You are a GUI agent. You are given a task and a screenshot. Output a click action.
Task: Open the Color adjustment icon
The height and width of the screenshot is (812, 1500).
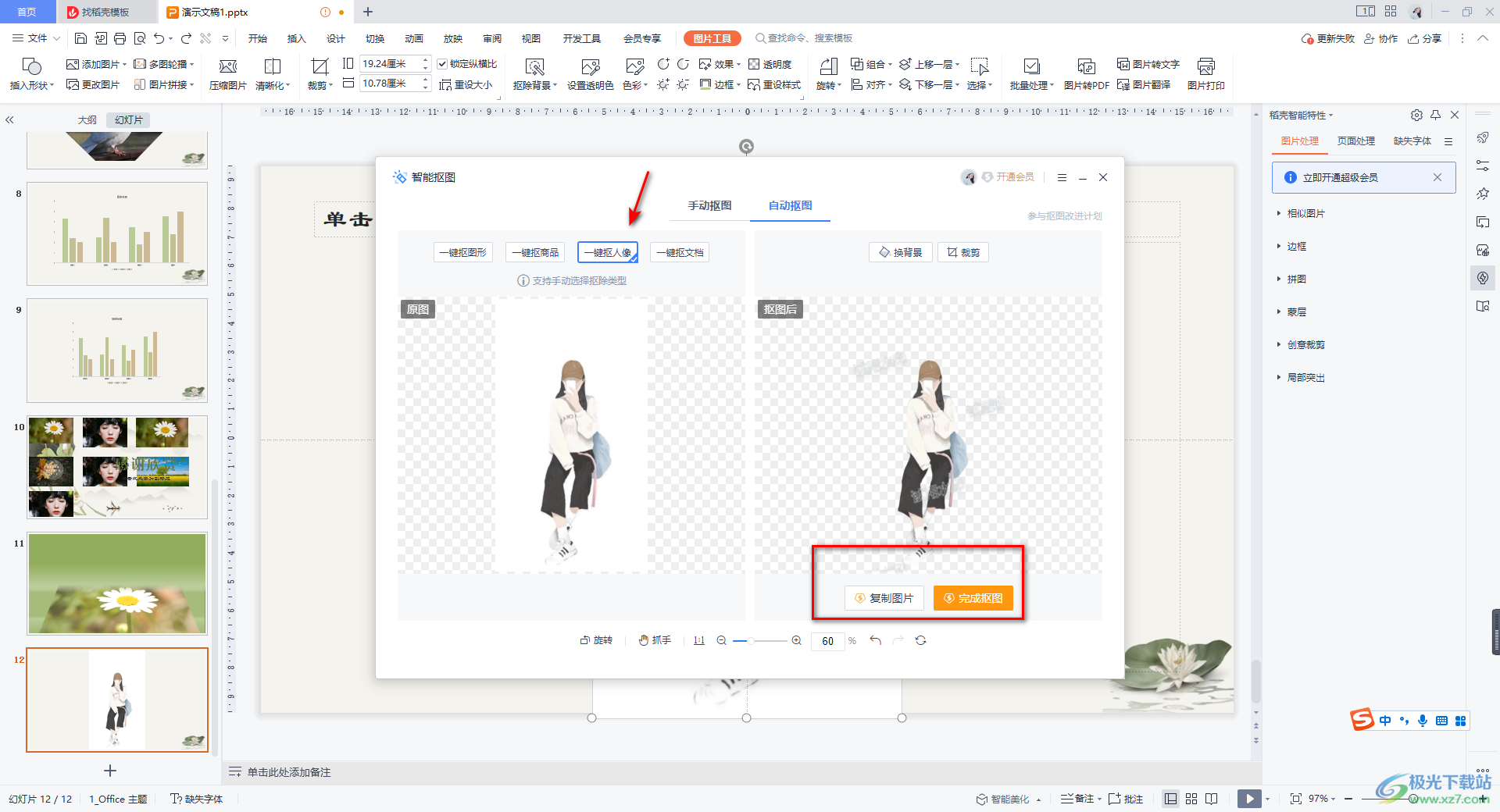634,66
